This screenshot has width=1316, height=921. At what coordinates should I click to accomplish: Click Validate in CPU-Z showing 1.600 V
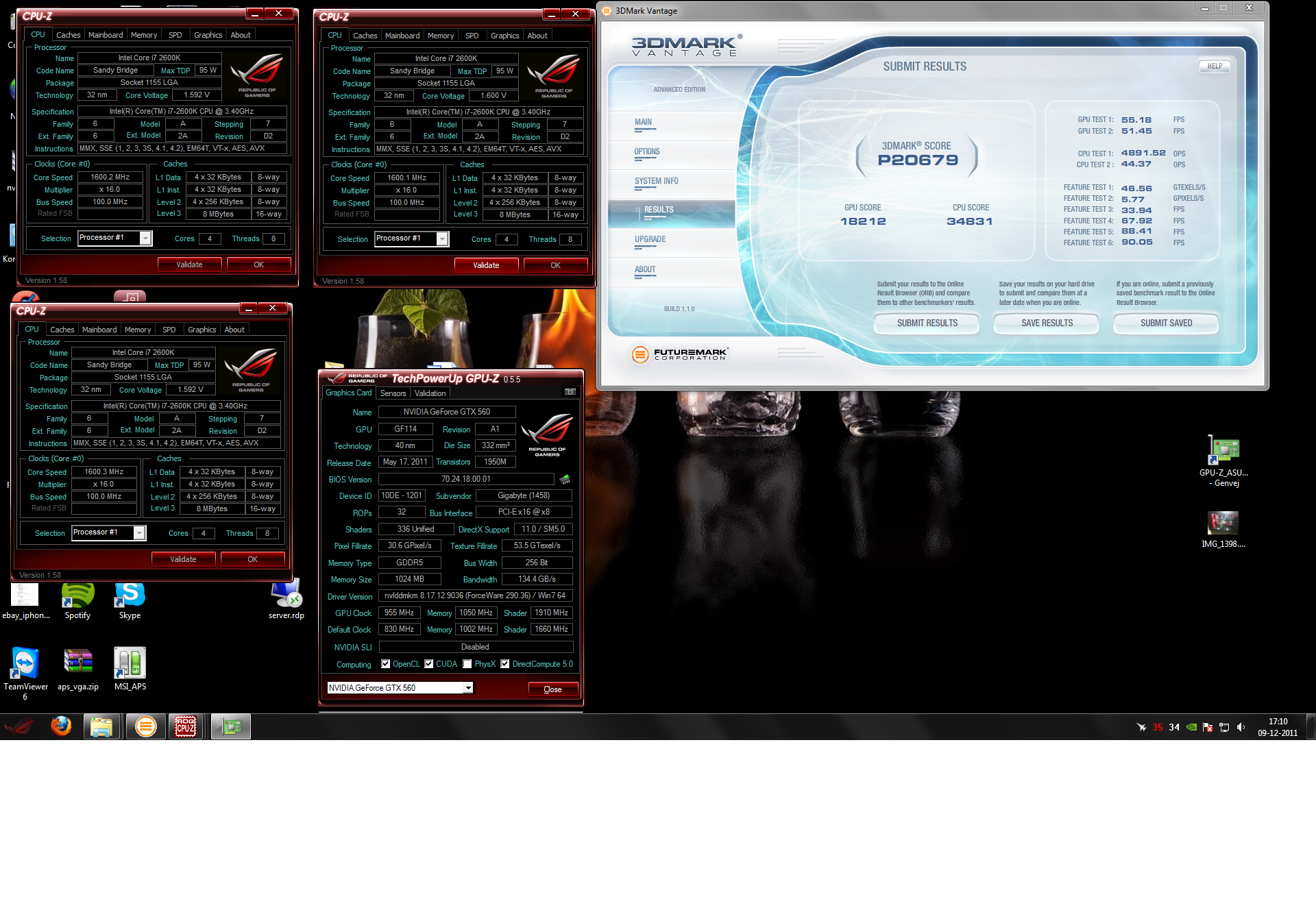tap(486, 265)
